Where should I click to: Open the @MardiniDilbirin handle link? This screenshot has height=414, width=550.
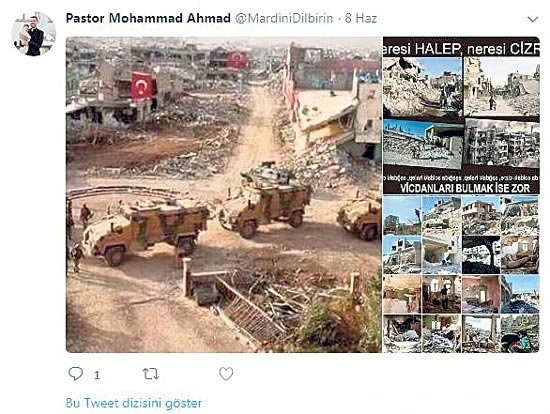point(283,18)
